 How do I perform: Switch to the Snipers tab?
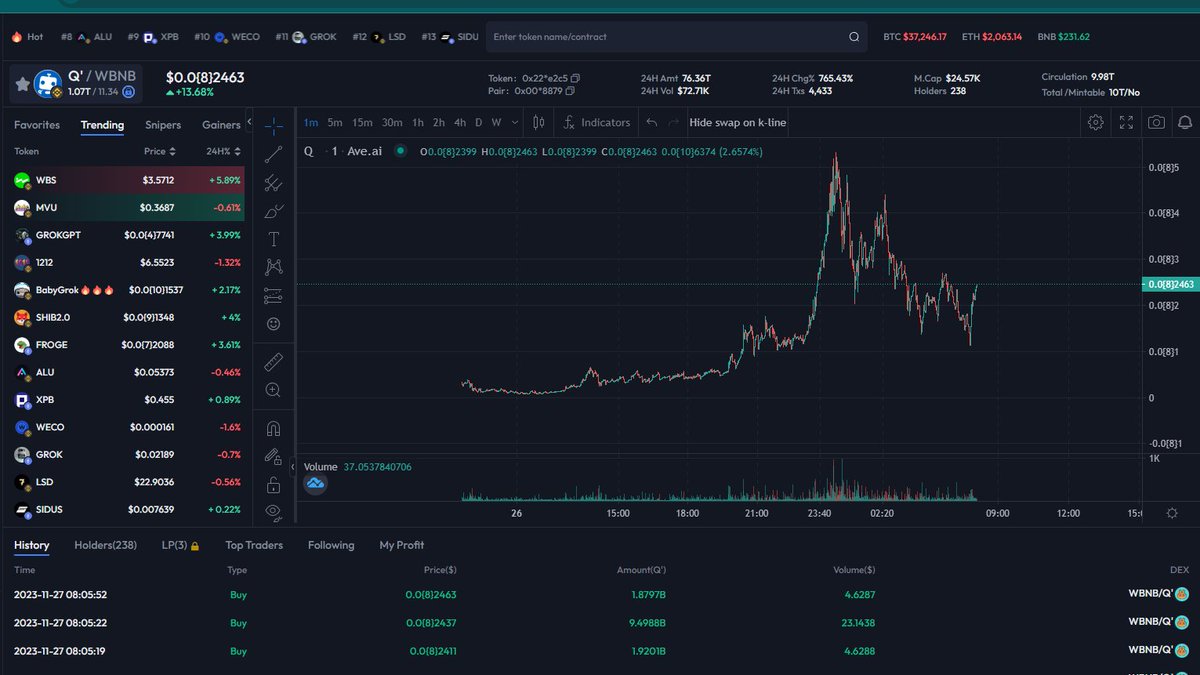[x=163, y=125]
